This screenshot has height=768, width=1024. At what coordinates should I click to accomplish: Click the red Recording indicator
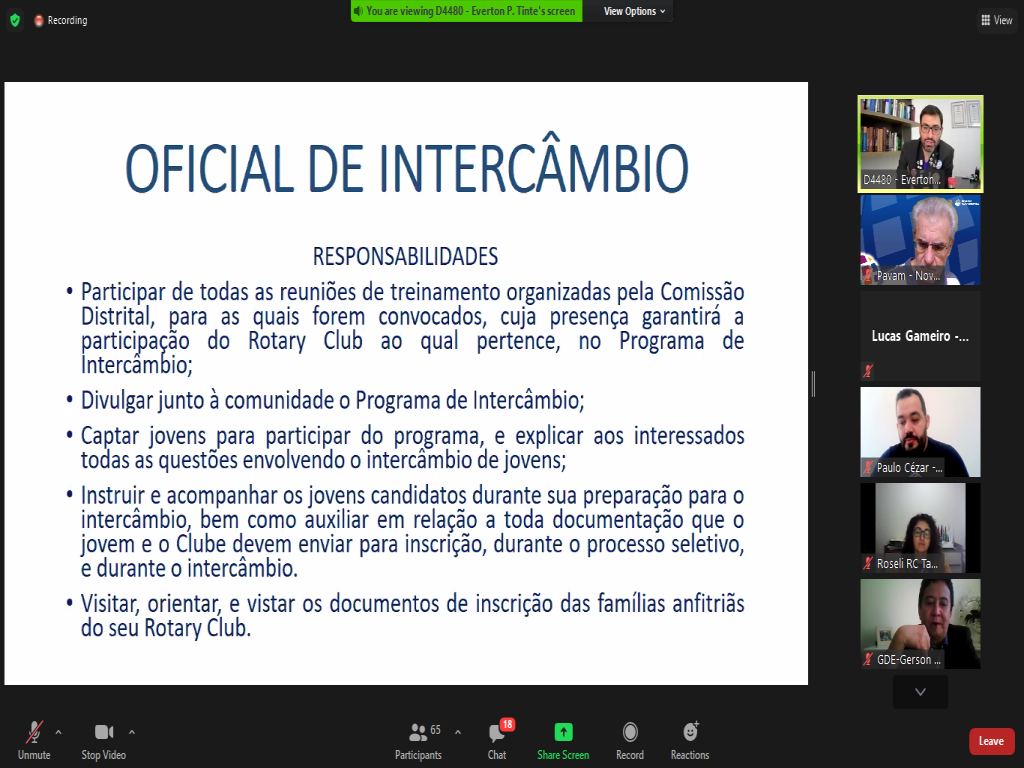tap(61, 20)
